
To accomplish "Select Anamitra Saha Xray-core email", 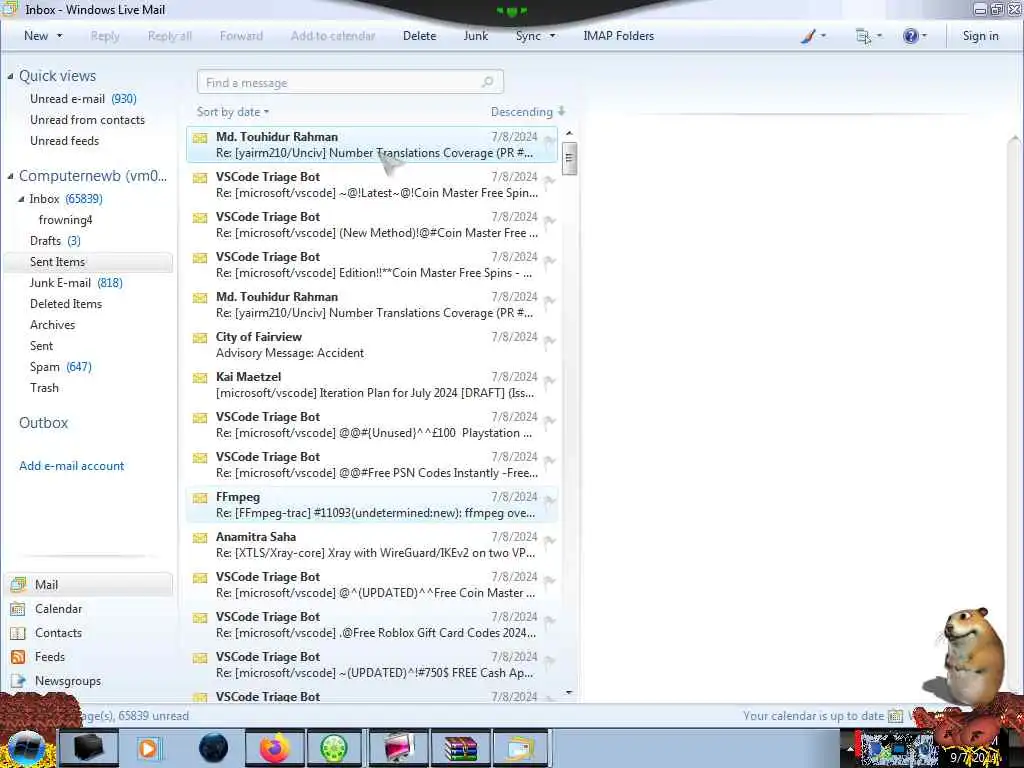I will (372, 545).
